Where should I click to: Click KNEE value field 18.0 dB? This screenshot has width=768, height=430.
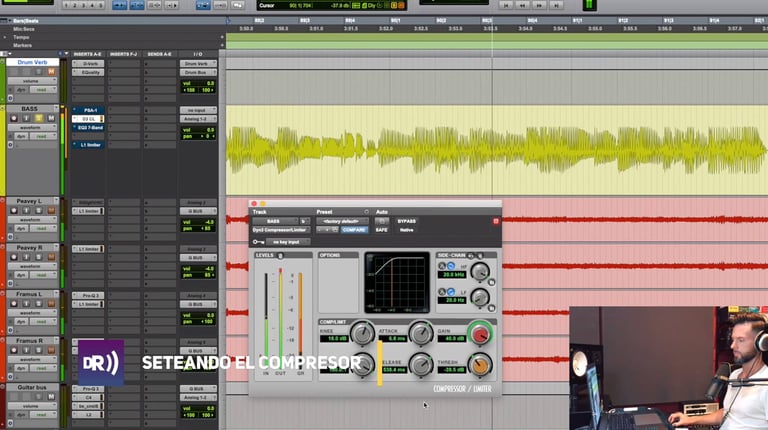pyautogui.click(x=334, y=339)
